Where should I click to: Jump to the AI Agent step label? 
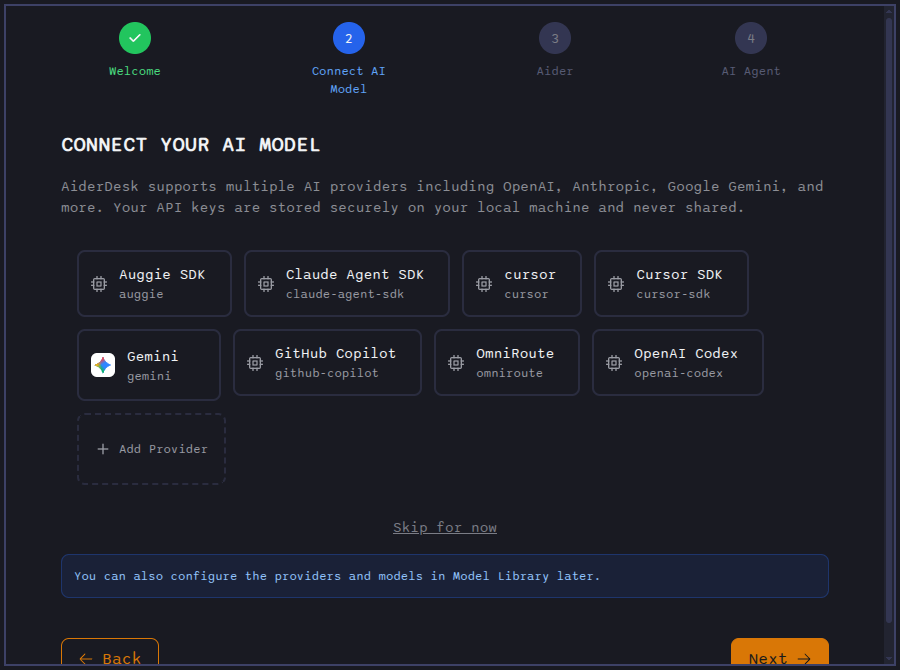click(751, 71)
